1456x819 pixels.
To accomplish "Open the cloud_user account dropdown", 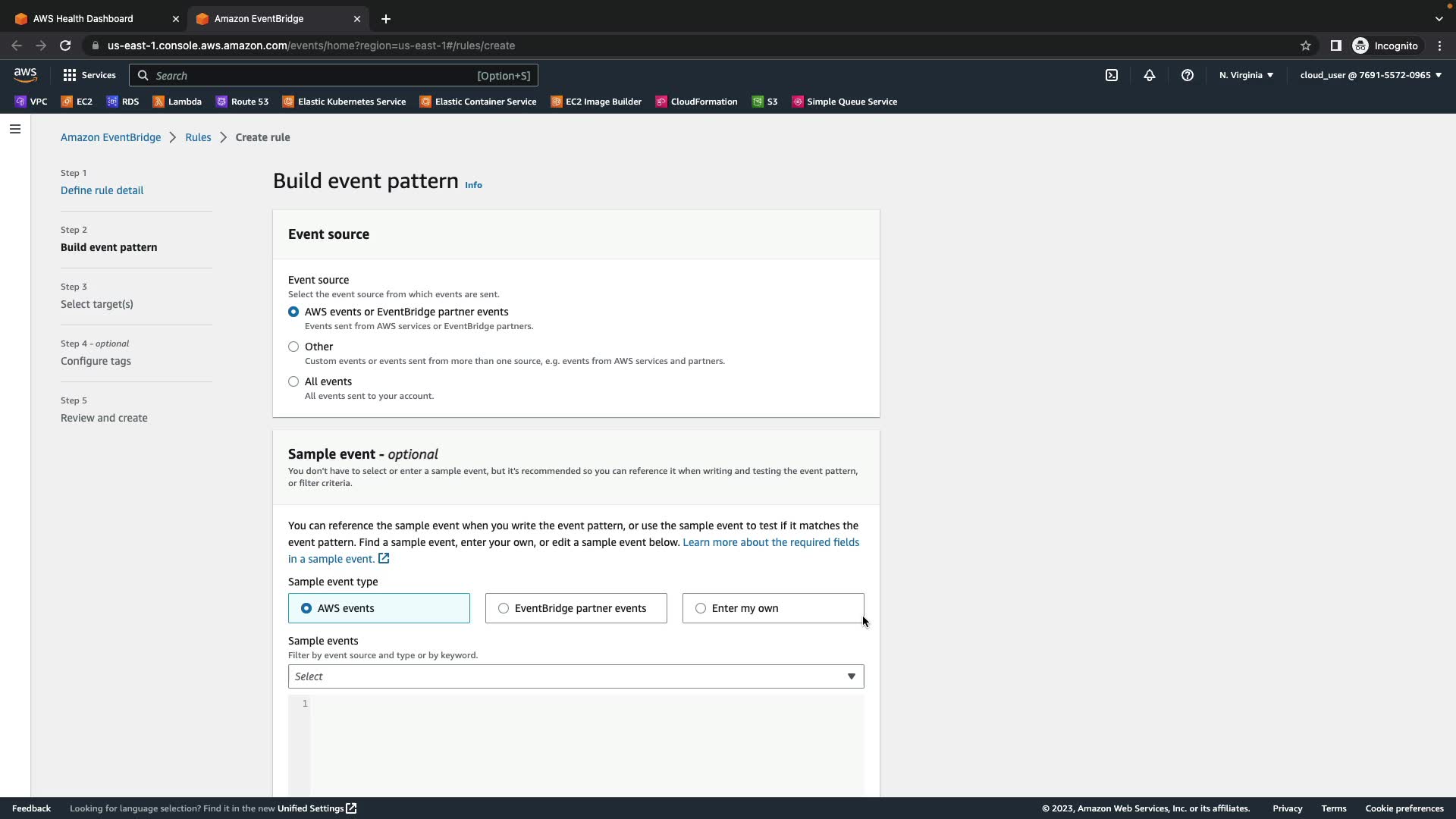I will point(1370,75).
